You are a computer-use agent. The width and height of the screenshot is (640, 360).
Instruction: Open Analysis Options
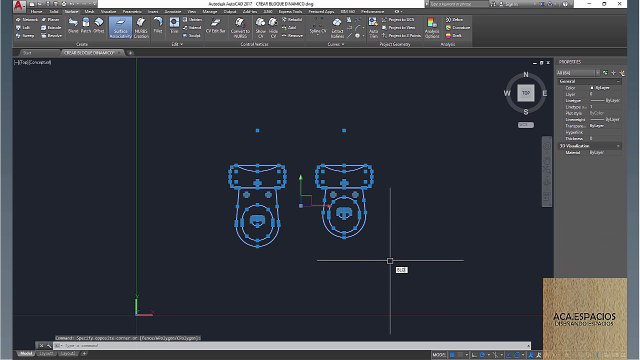coord(431,28)
